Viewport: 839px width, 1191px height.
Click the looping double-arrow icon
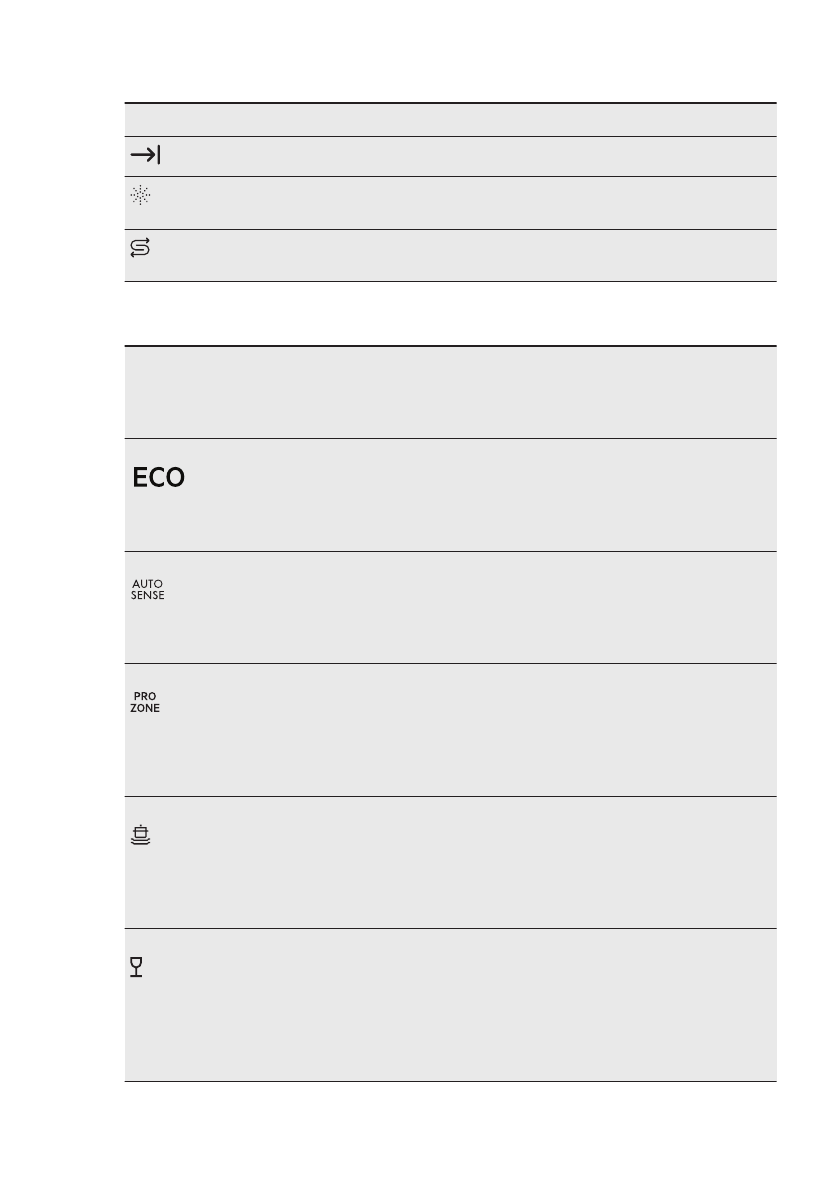click(x=141, y=249)
